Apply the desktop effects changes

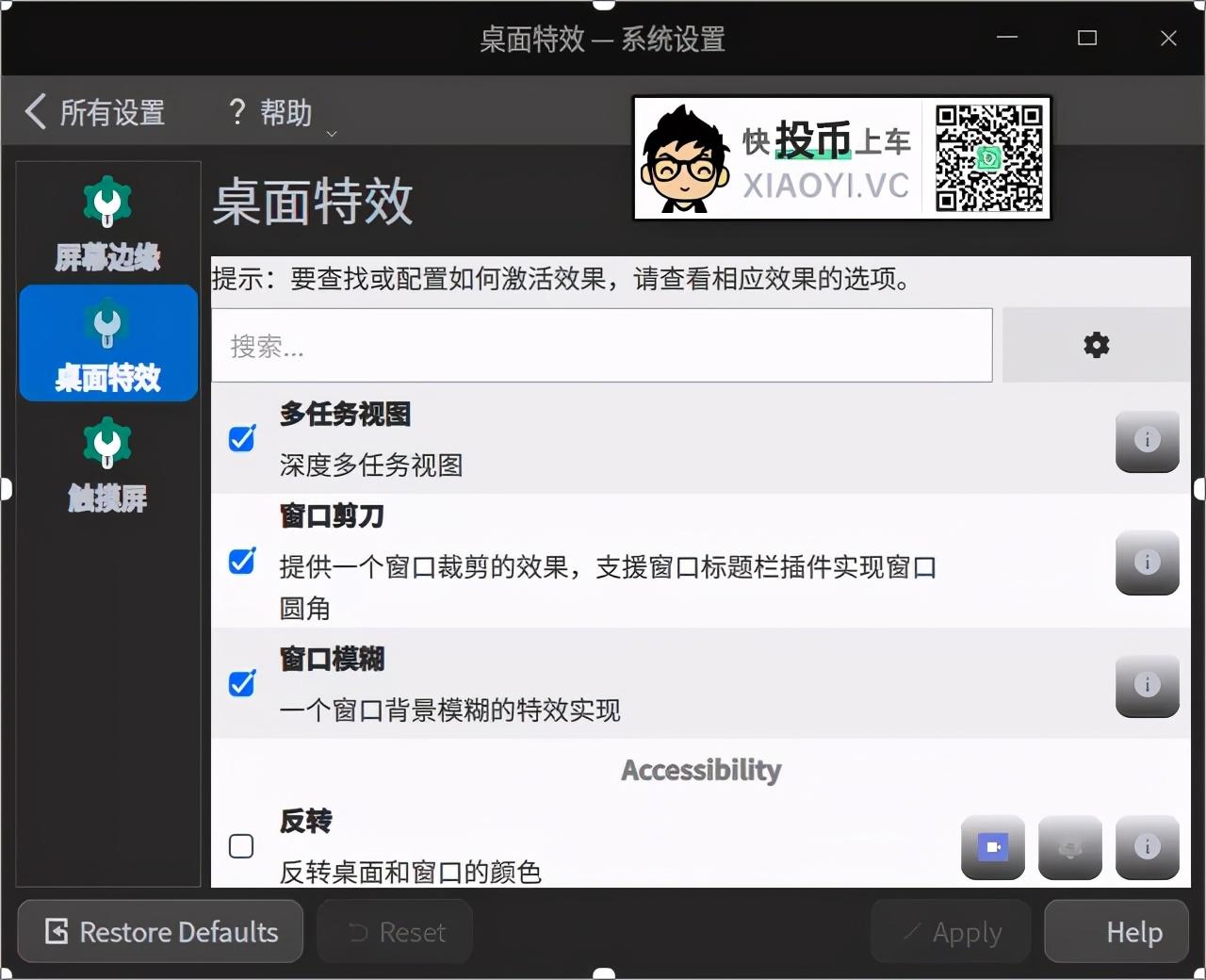[x=950, y=931]
